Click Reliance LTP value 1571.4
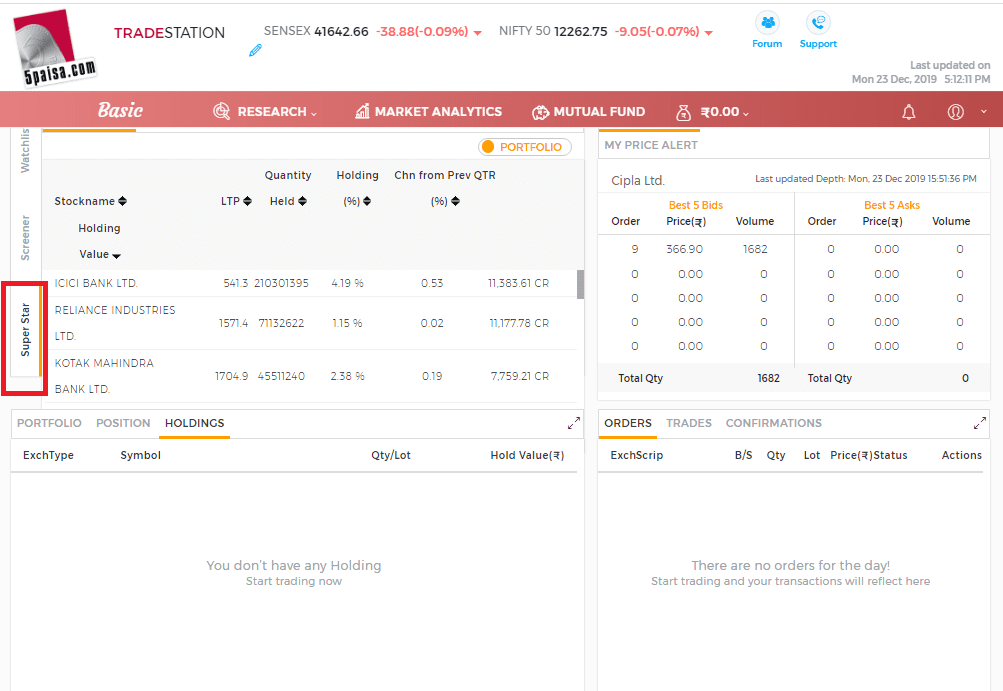This screenshot has height=691, width=1003. pyautogui.click(x=233, y=323)
